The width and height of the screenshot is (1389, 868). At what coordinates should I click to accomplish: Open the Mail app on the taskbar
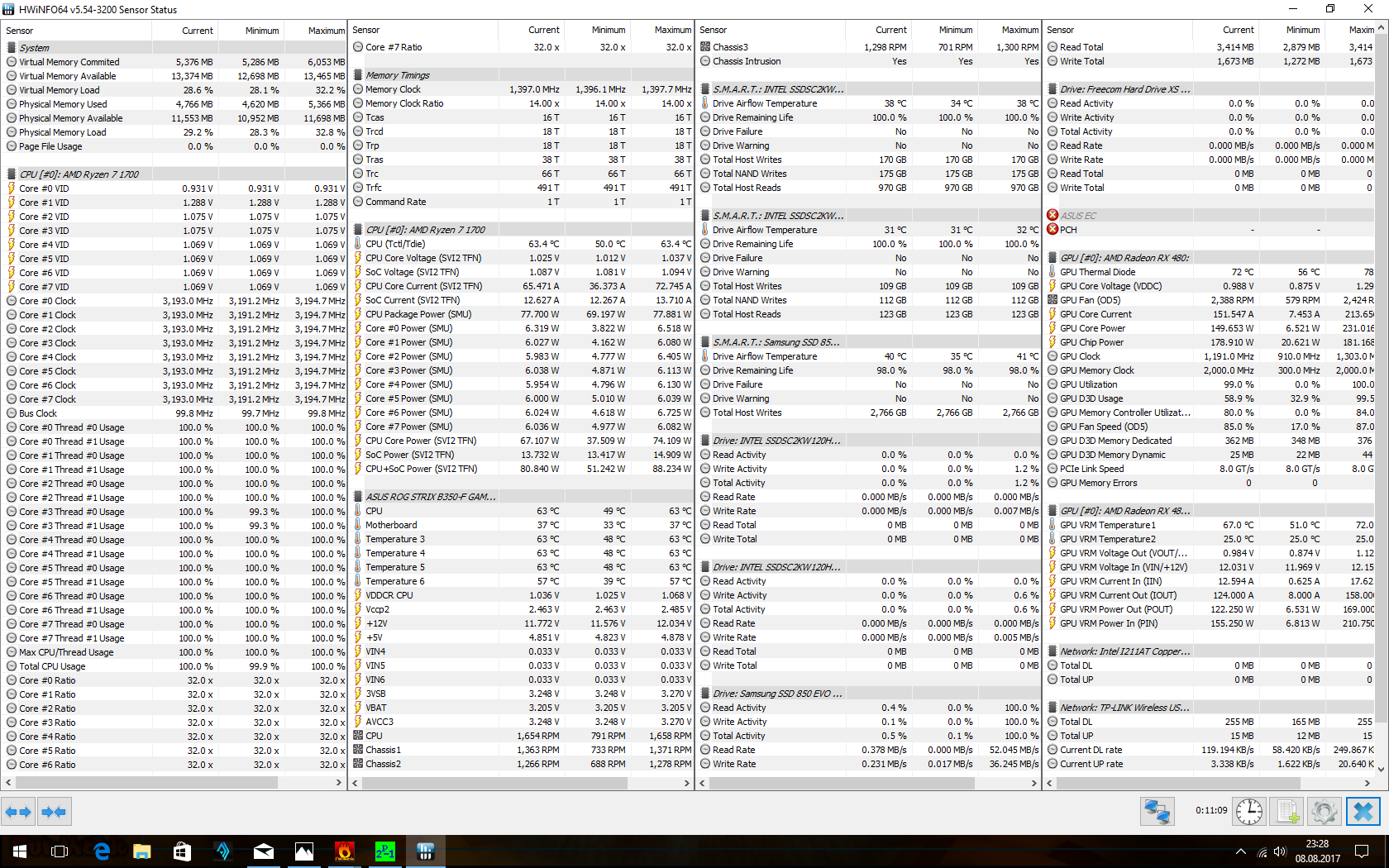click(264, 851)
